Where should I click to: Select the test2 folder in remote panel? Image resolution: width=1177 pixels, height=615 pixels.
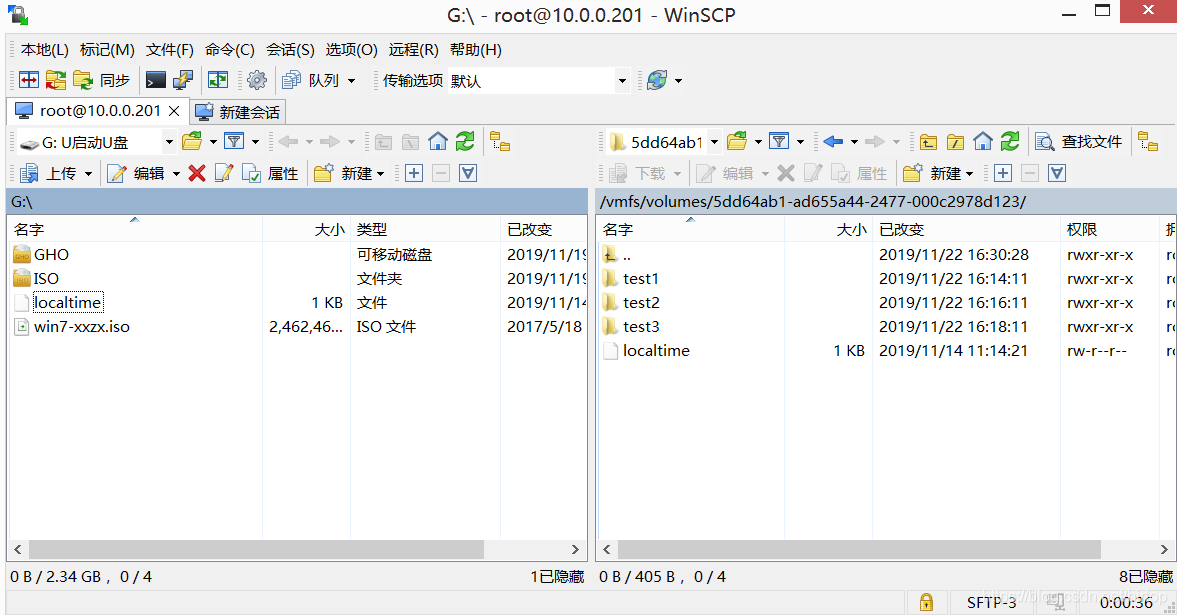point(641,303)
